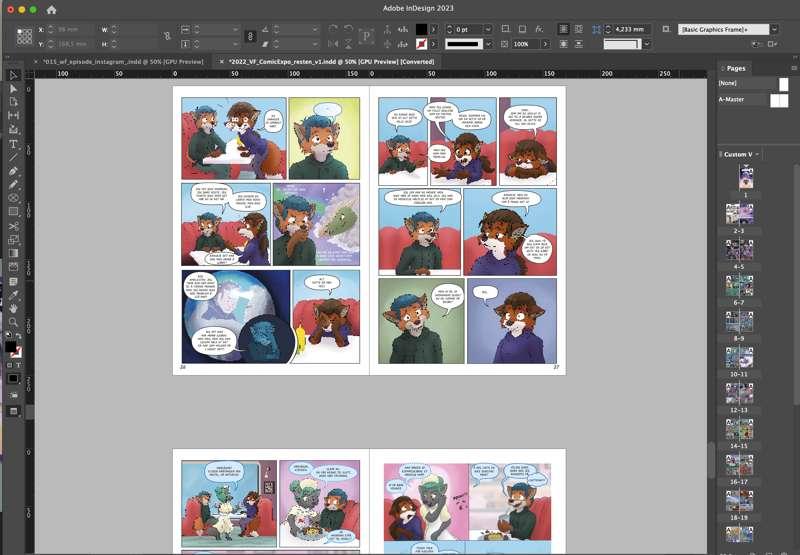
Task: Click the Rotate 90° clockwise icon
Action: point(333,29)
